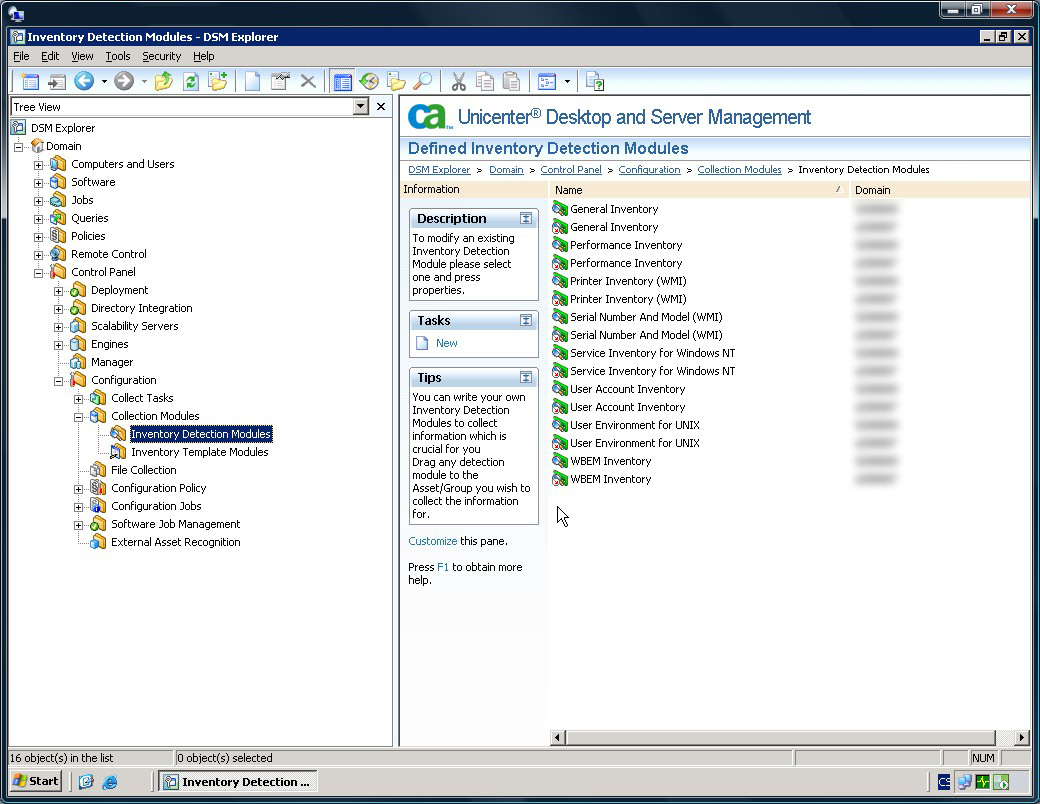Select Inventory Template Modules in tree
The image size is (1040, 804).
pos(199,452)
